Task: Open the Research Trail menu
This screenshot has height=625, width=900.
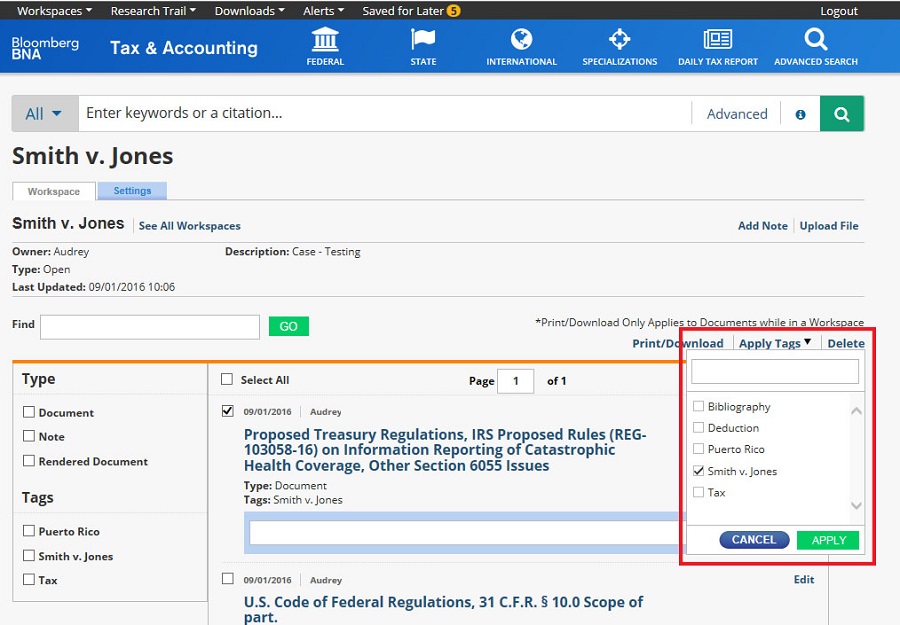Action: click(x=153, y=11)
